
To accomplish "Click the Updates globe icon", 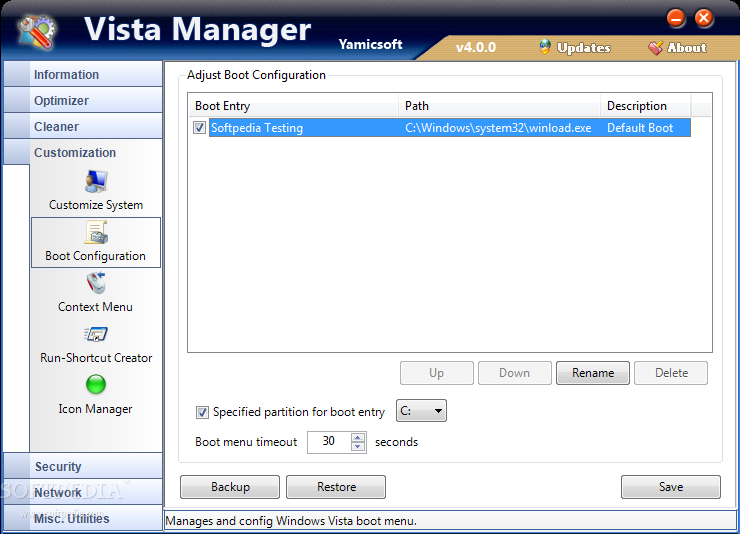I will click(x=545, y=47).
